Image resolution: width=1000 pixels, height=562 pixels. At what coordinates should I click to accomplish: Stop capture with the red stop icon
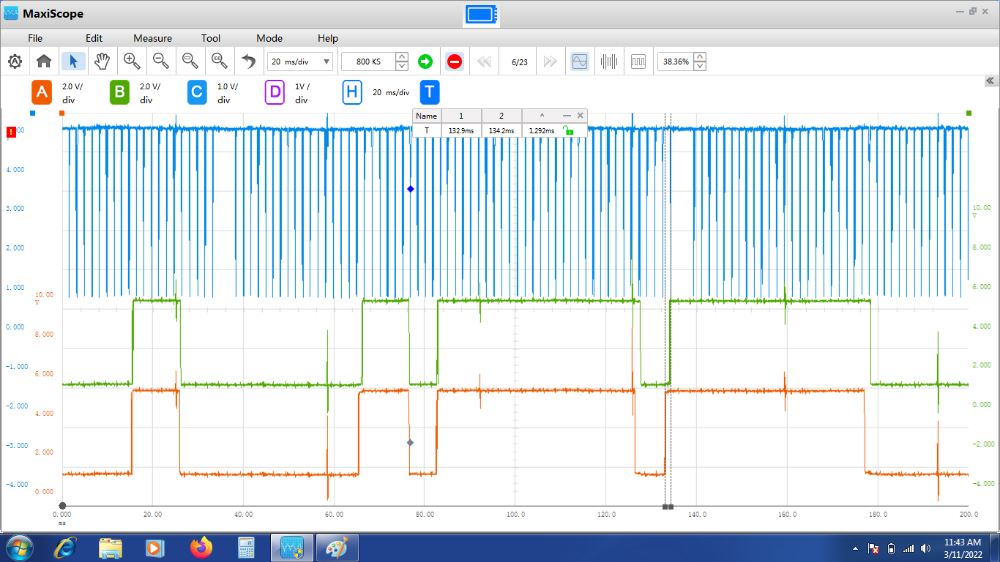coord(454,61)
